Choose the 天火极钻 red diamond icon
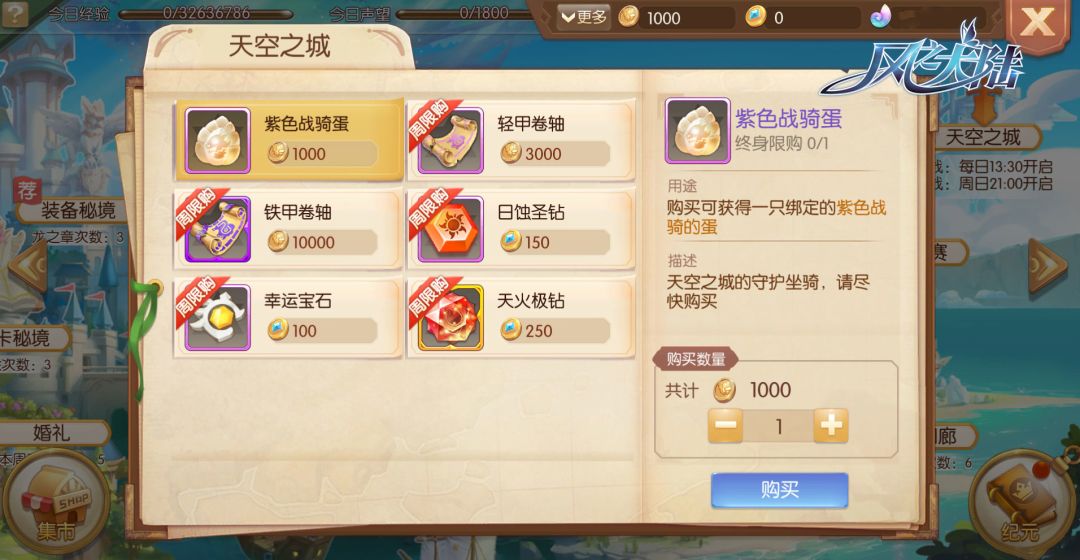The height and width of the screenshot is (560, 1080). pyautogui.click(x=450, y=318)
